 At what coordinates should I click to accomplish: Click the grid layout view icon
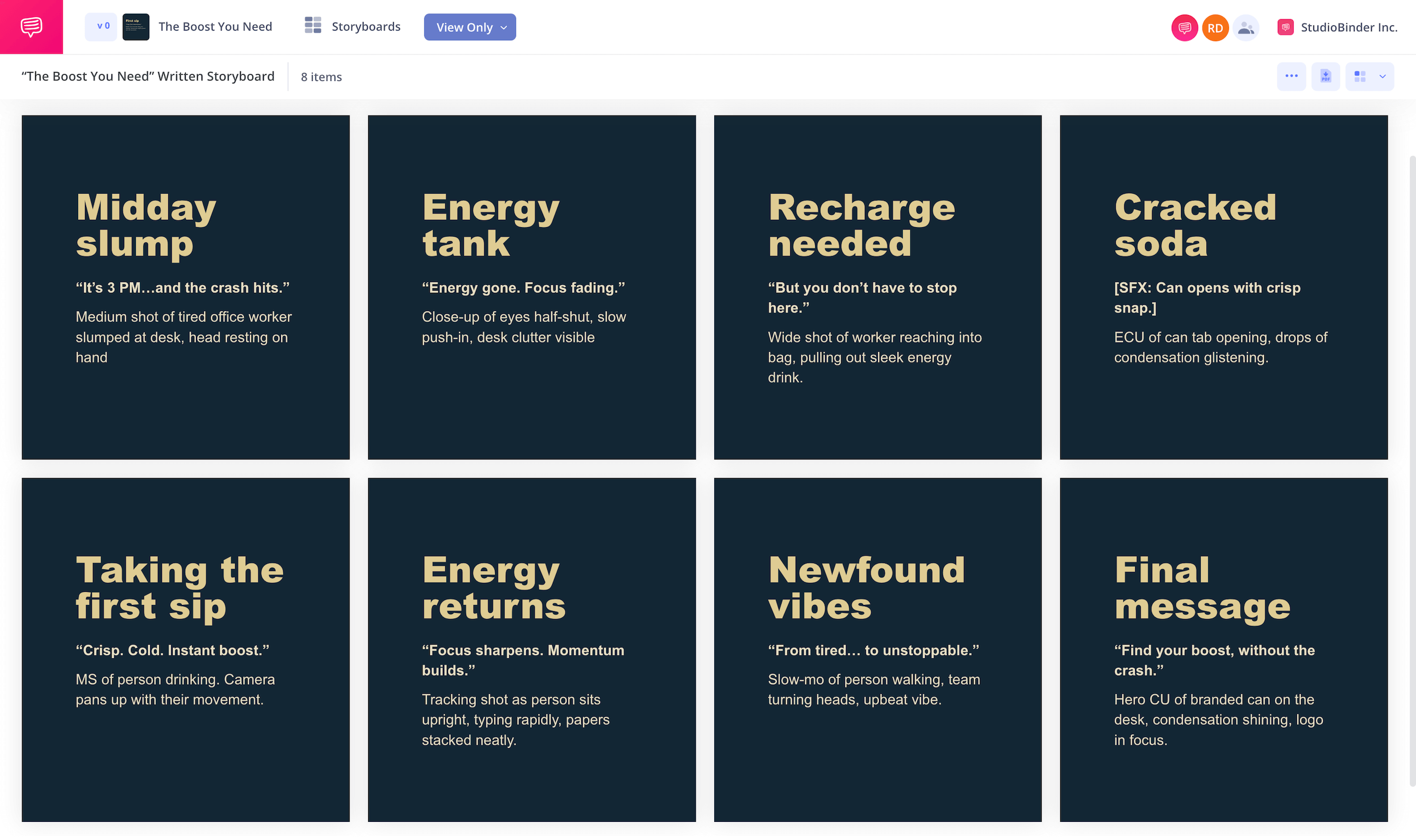coord(1360,76)
